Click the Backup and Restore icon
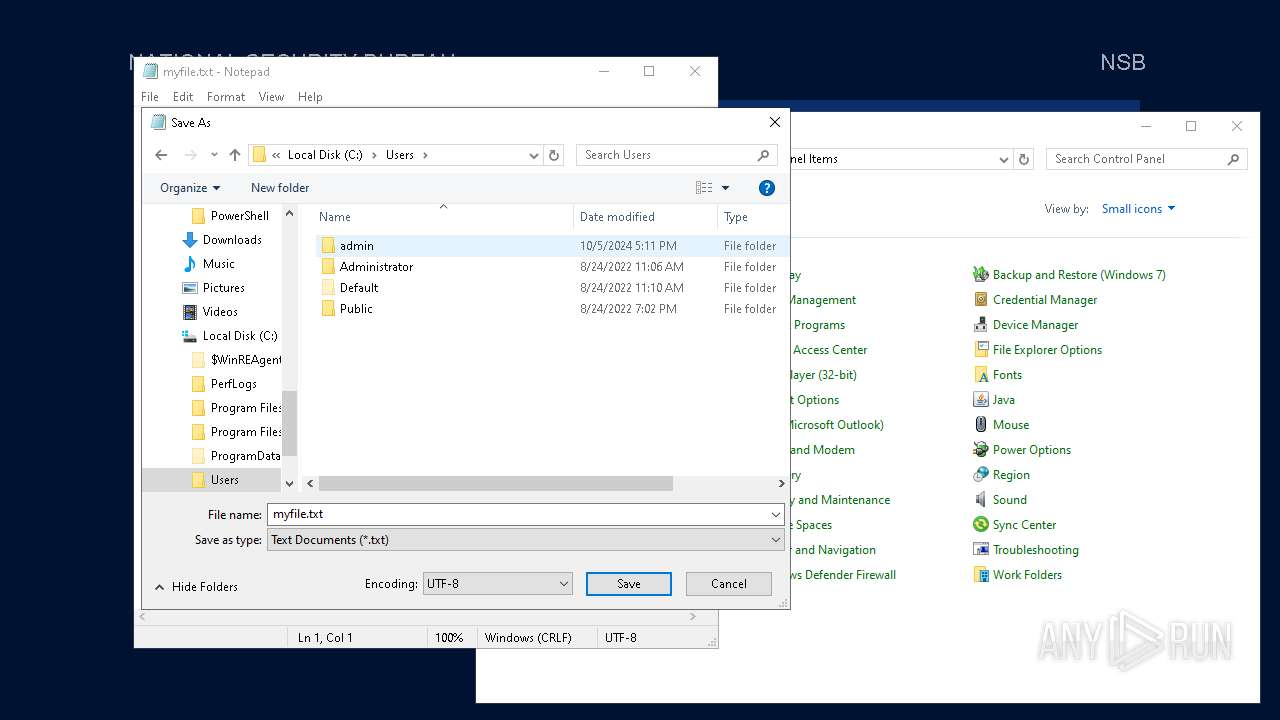The height and width of the screenshot is (720, 1280). (981, 274)
